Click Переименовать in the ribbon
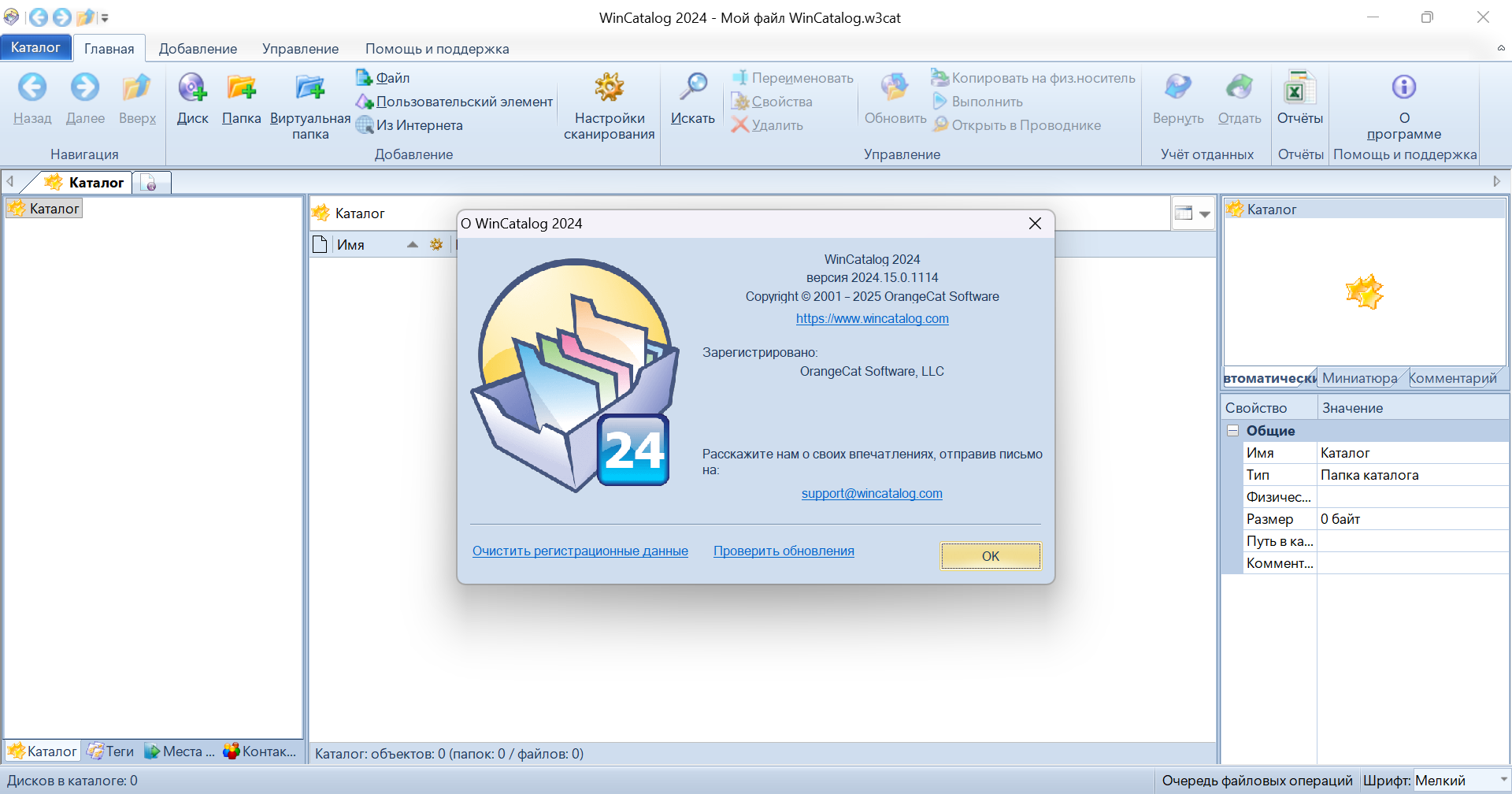This screenshot has height=794, width=1512. tap(793, 78)
